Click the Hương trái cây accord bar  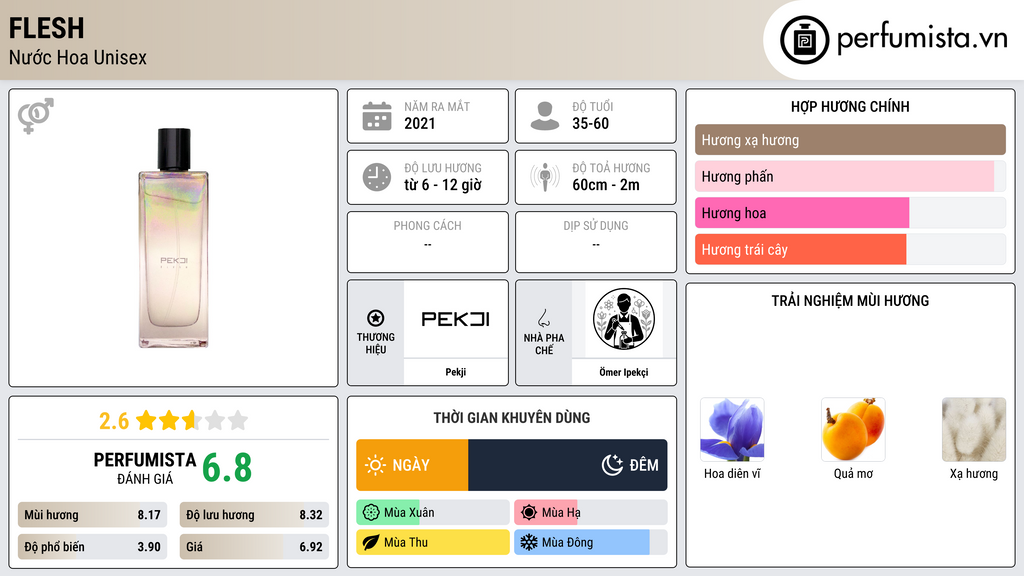[850, 249]
